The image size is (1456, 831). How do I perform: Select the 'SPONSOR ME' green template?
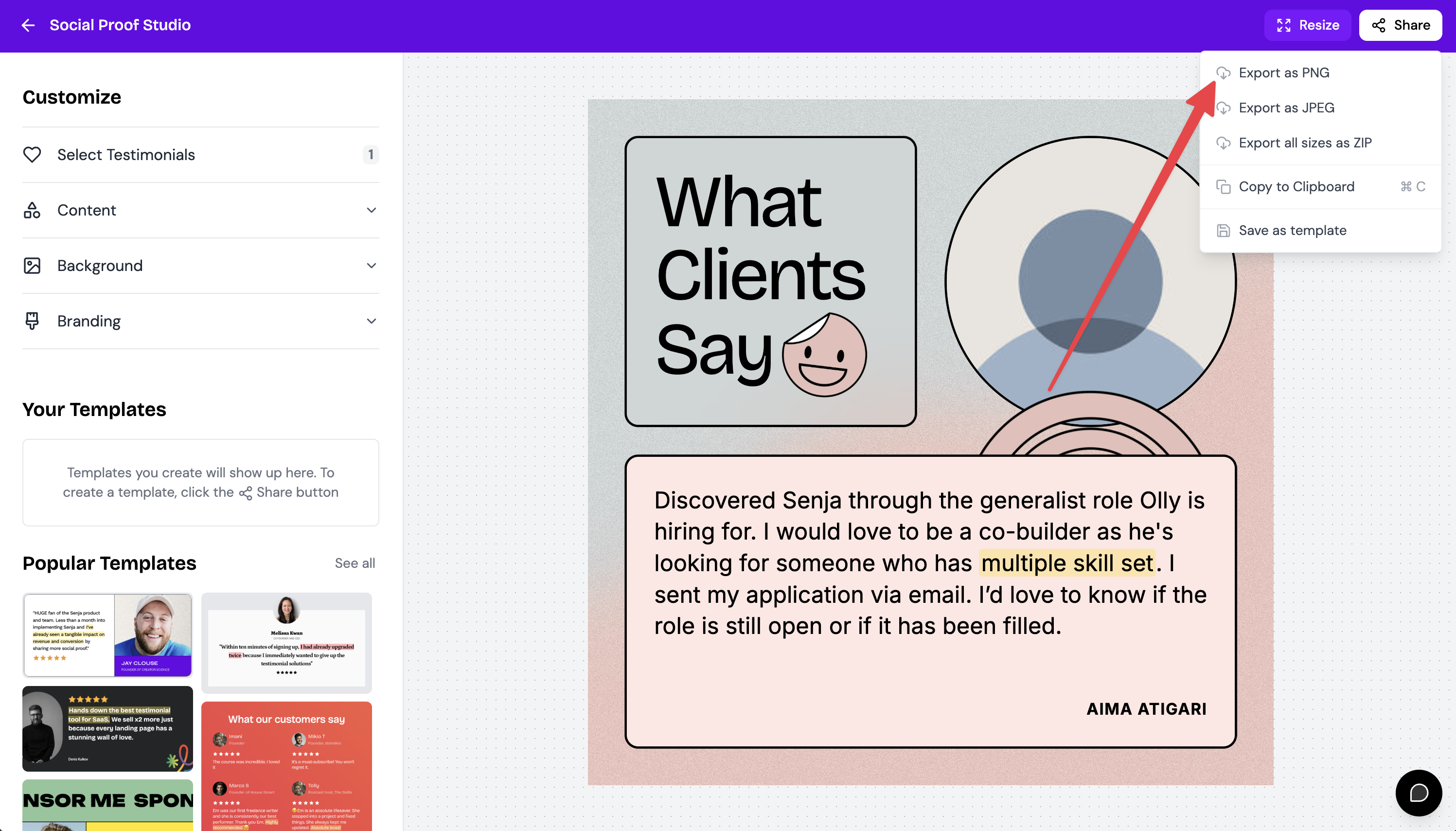point(107,805)
